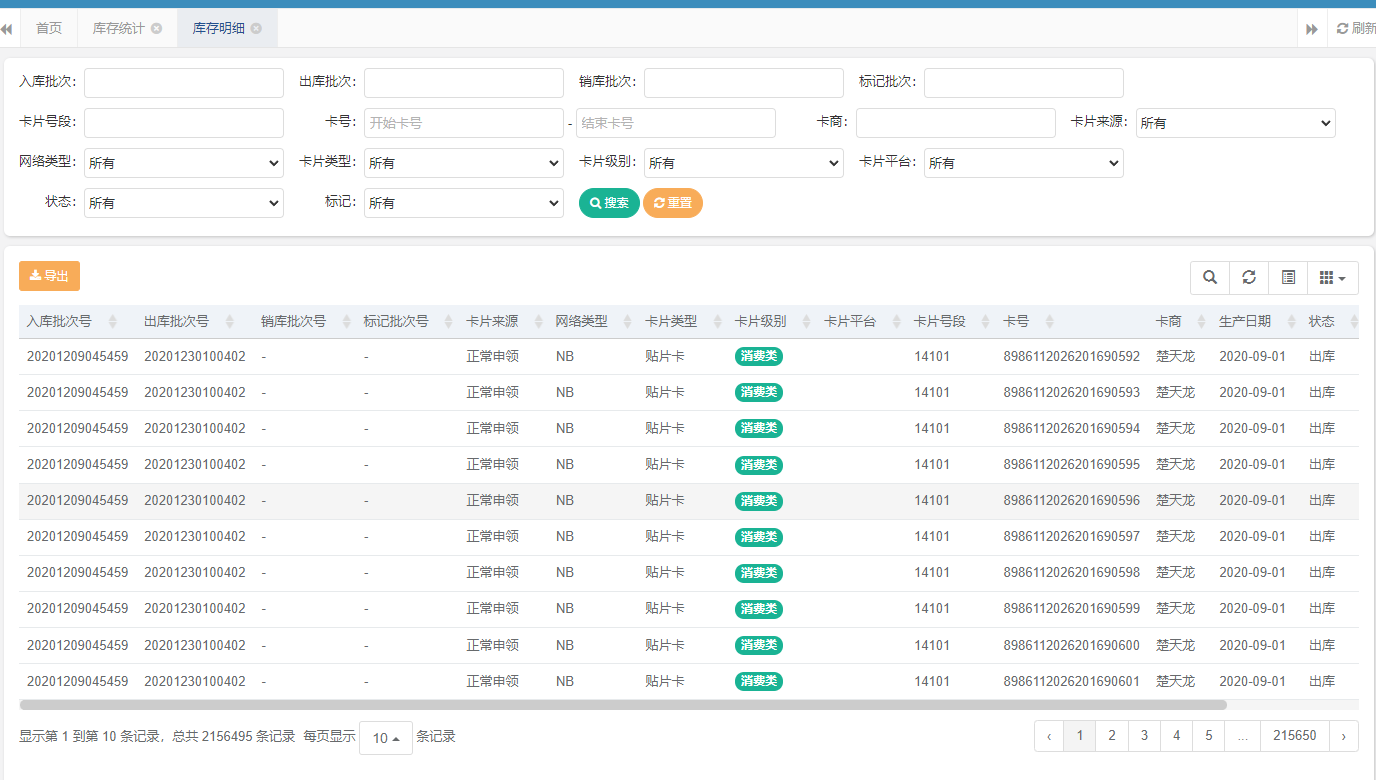The height and width of the screenshot is (780, 1376).
Task: Sort by 卡片级别 column sort arrows
Action: point(807,322)
